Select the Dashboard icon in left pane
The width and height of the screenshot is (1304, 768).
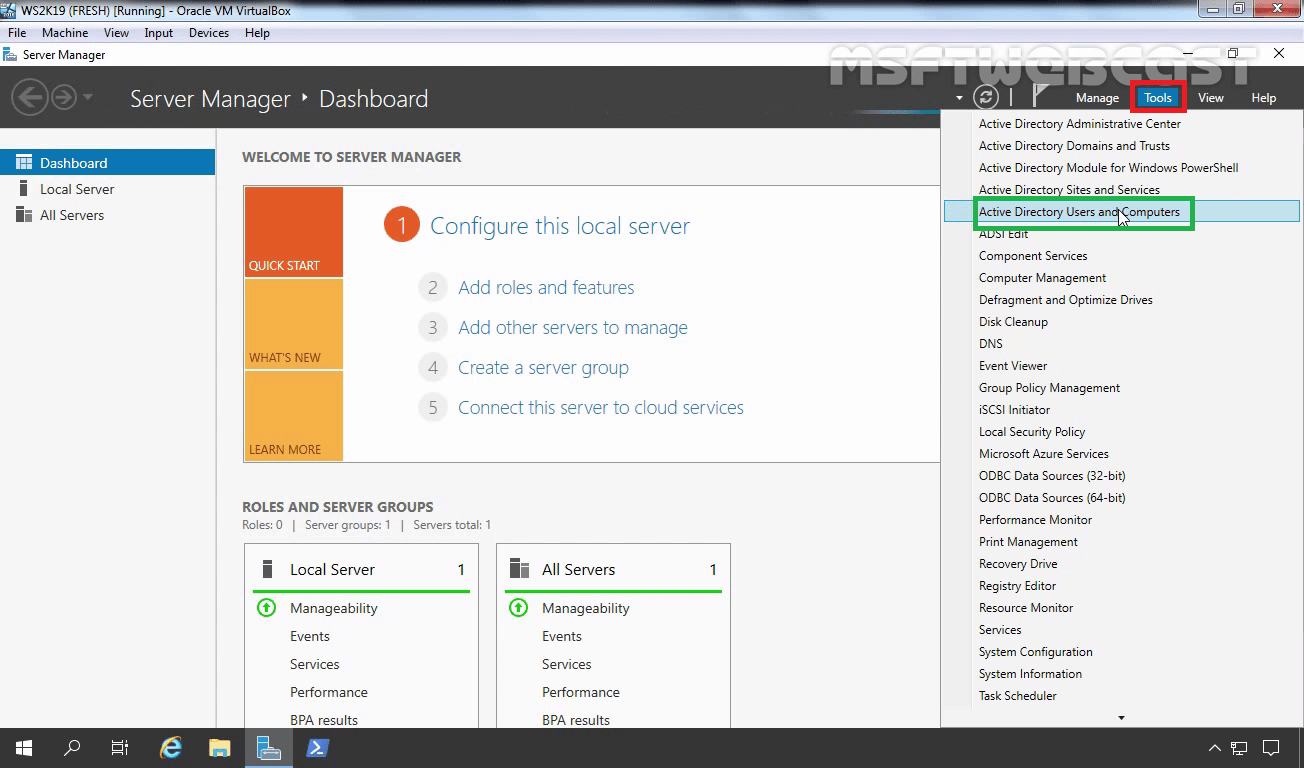point(22,162)
